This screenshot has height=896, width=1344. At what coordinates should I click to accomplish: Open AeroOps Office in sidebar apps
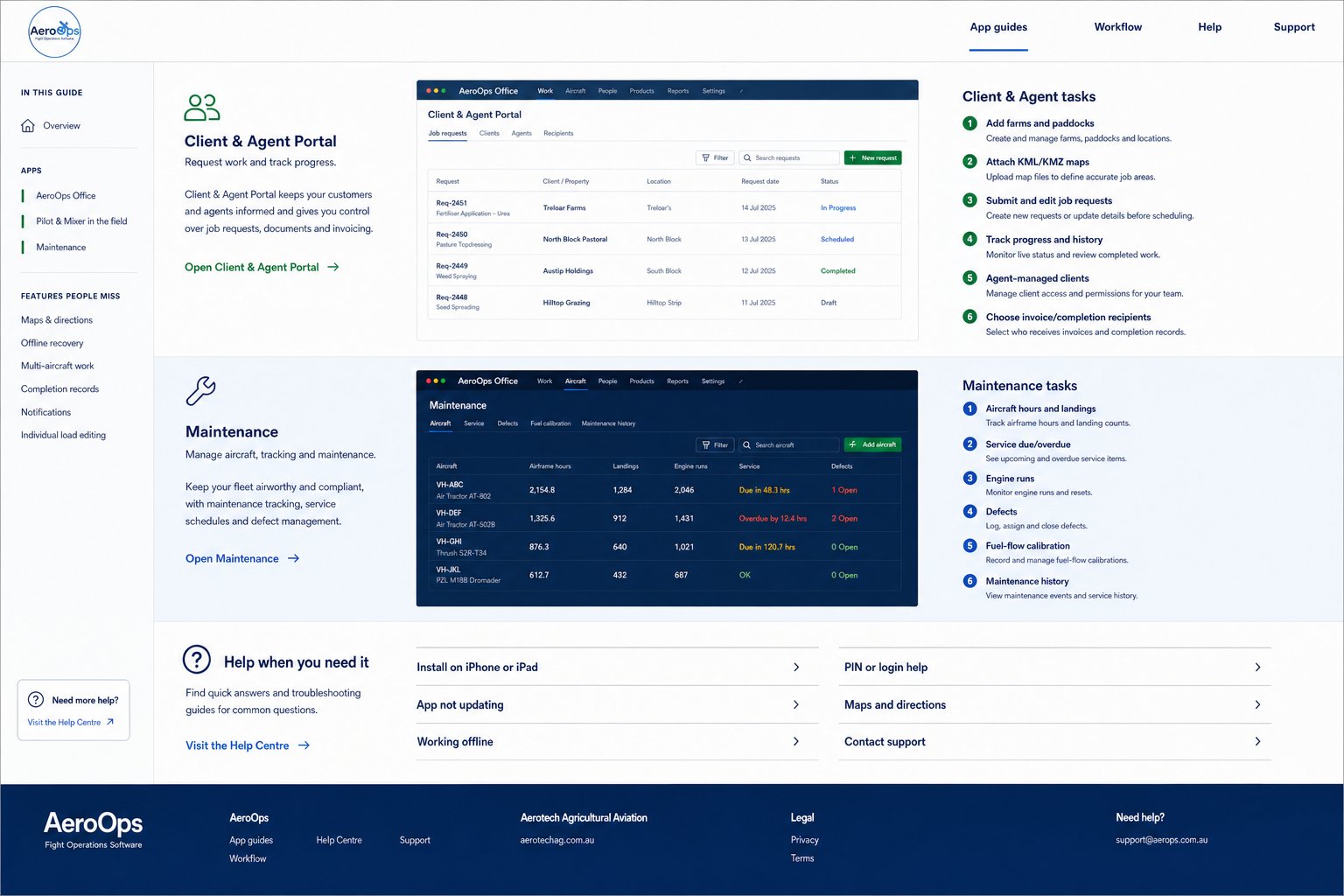coord(66,196)
